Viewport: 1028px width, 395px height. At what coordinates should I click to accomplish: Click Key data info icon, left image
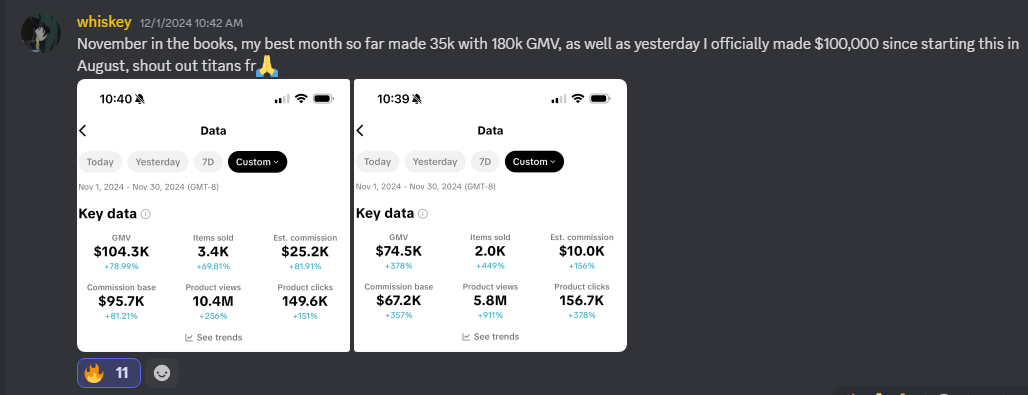pyautogui.click(x=146, y=214)
